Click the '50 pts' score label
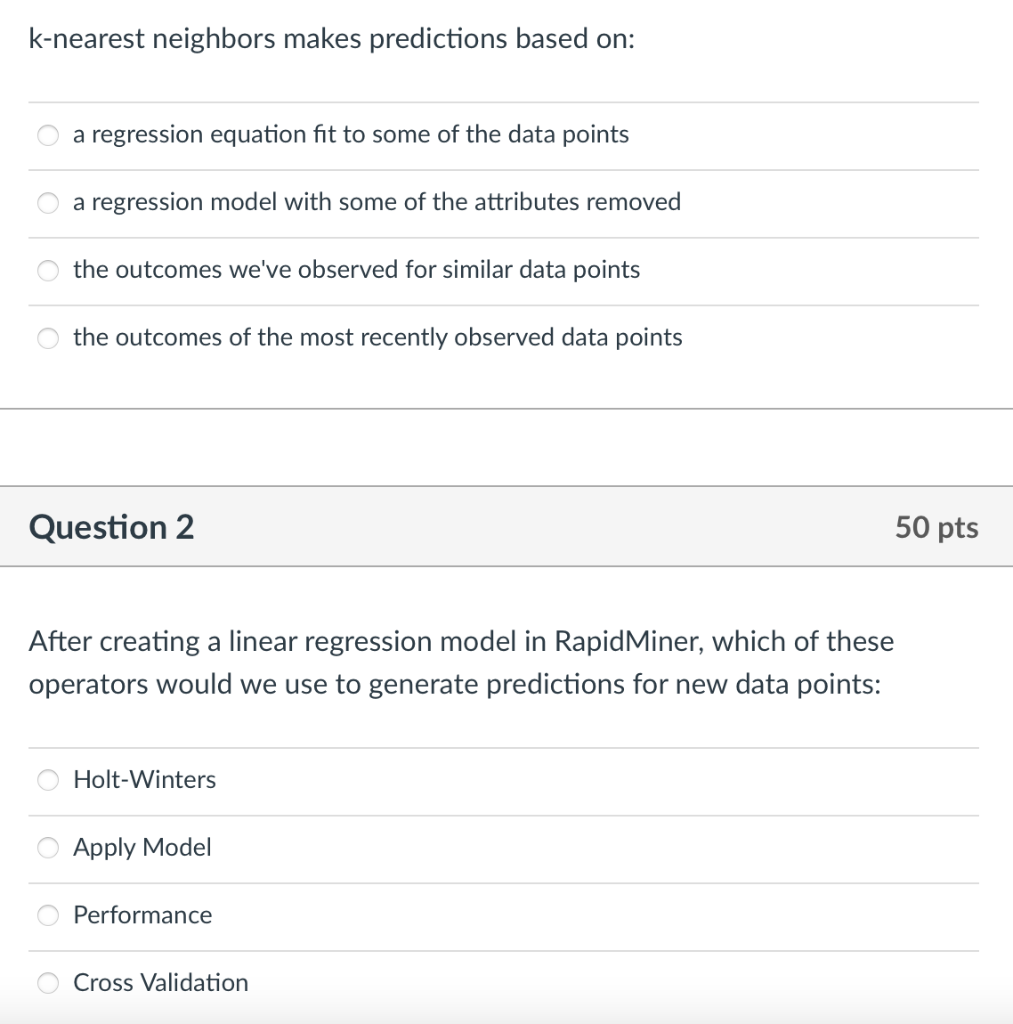 (937, 528)
